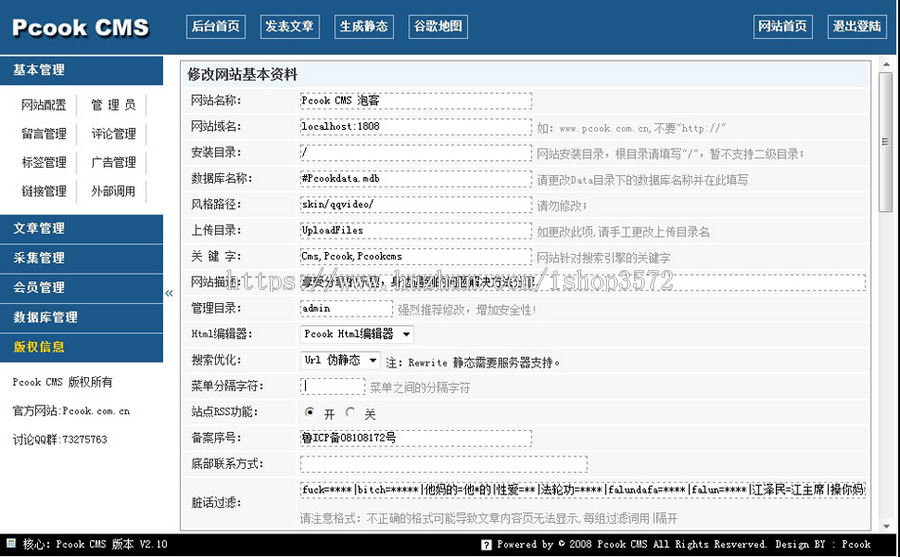Click the 讨论QQ群:73275763 text
The height and width of the screenshot is (557, 900).
tap(60, 440)
